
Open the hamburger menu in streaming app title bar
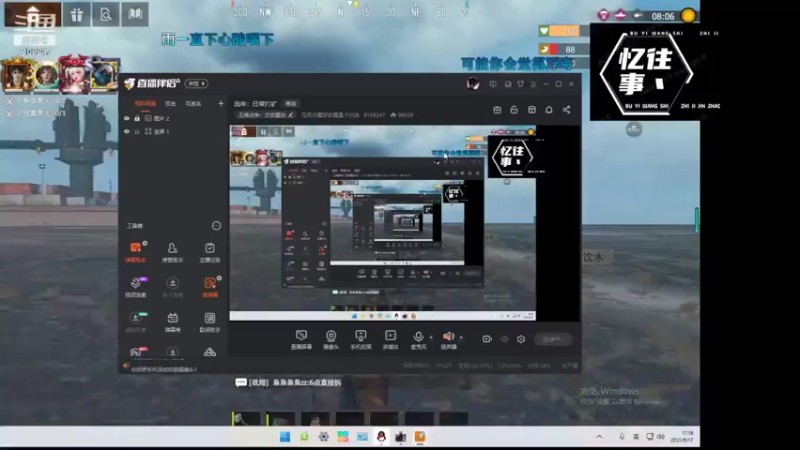533,84
